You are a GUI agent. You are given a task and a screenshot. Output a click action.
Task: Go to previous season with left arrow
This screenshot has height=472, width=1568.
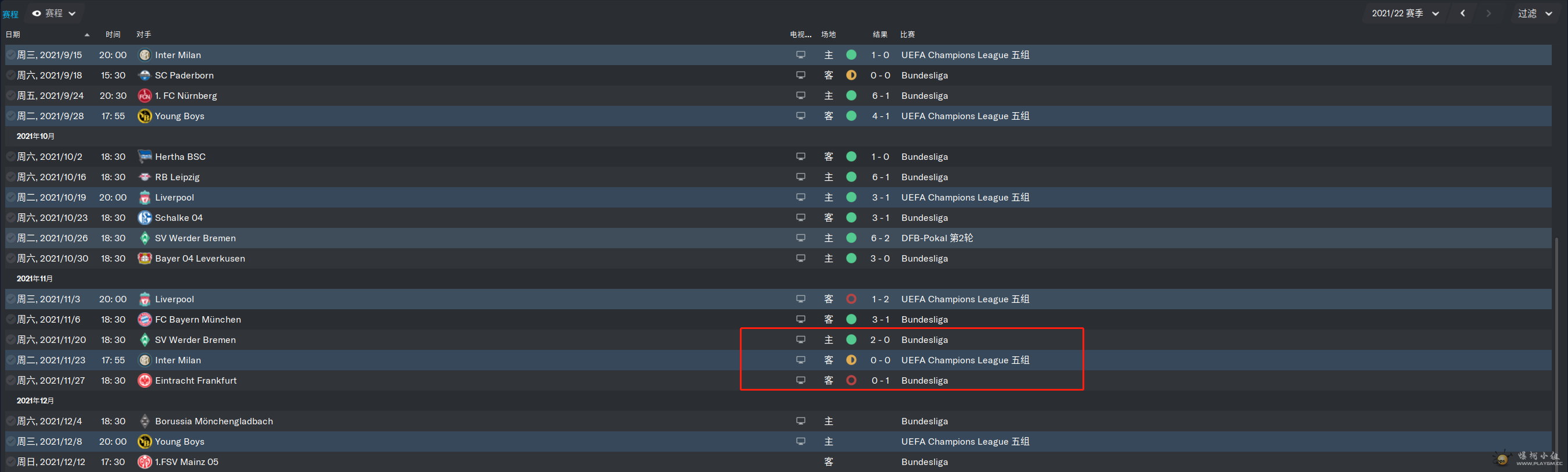coord(1463,13)
